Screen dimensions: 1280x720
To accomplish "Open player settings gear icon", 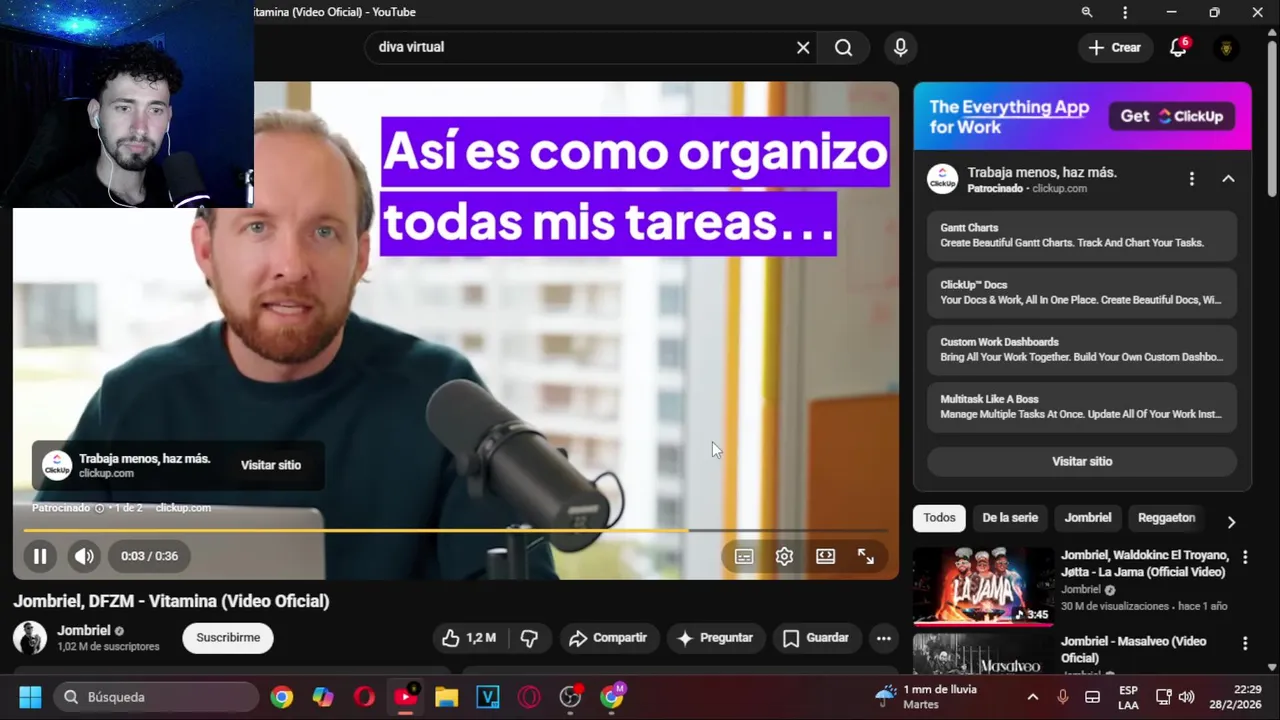I will point(784,557).
